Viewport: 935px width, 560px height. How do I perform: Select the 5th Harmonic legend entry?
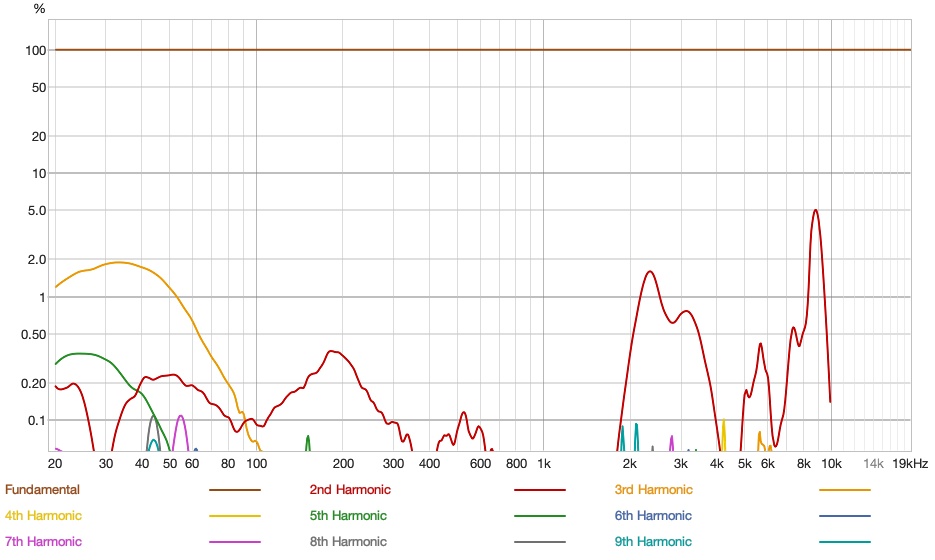tap(349, 516)
